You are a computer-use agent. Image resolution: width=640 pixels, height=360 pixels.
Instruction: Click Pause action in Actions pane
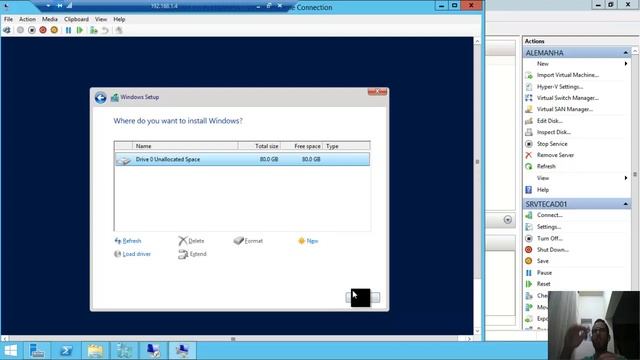(544, 273)
